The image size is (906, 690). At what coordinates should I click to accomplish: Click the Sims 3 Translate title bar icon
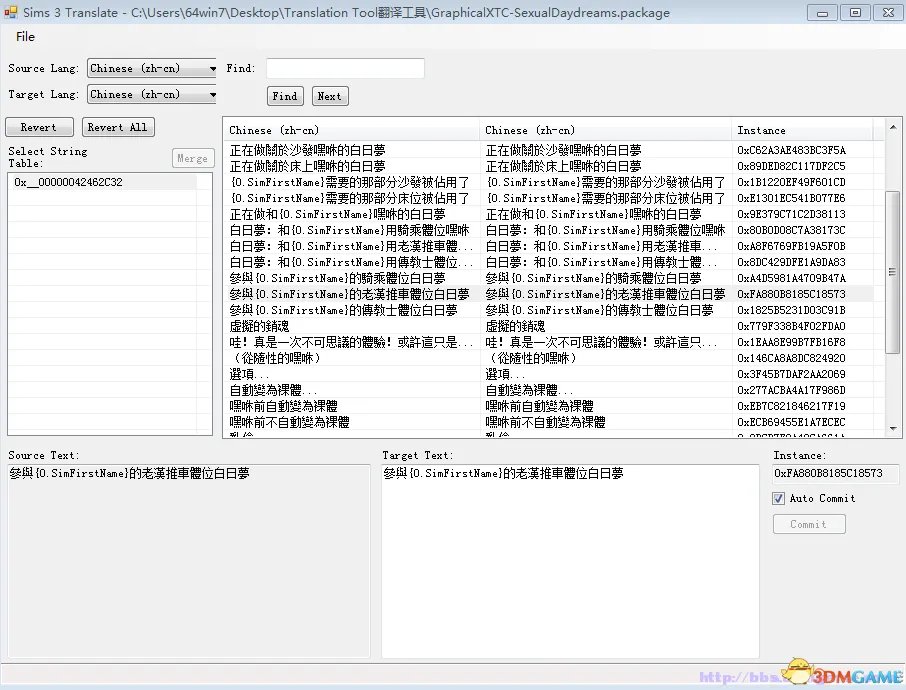[11, 13]
